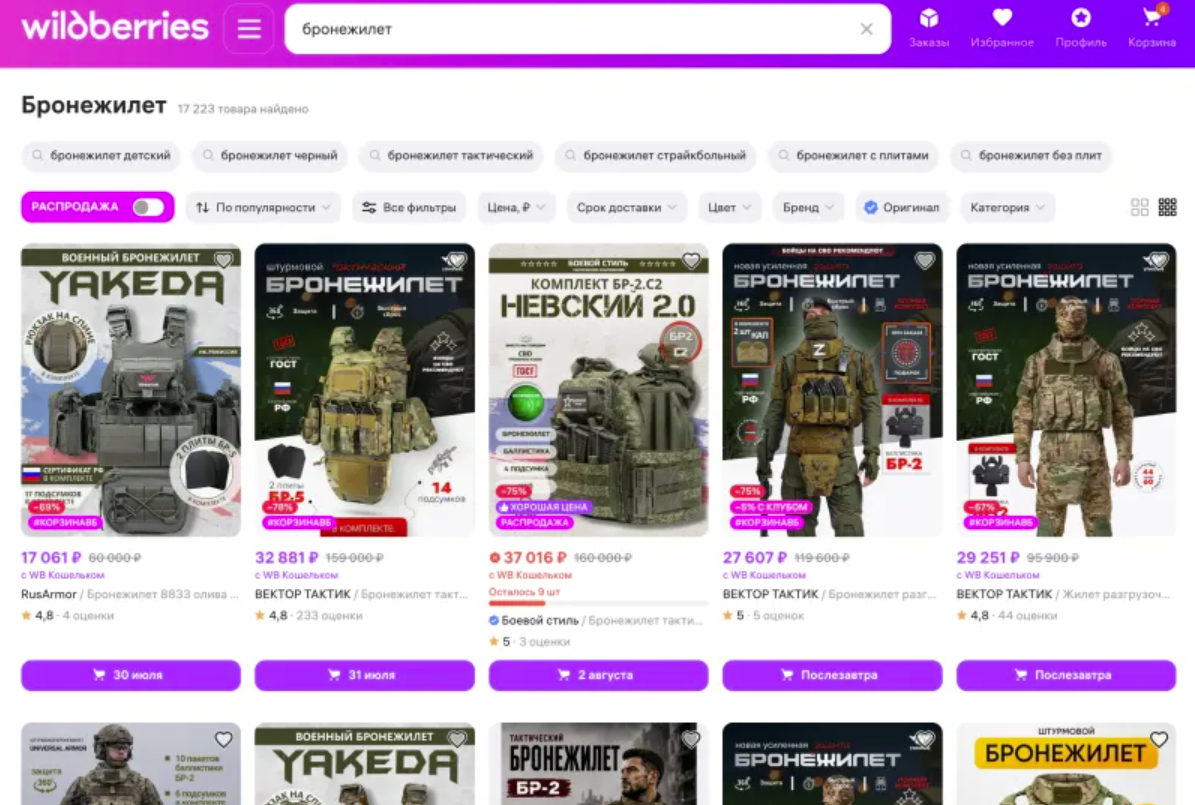The height and width of the screenshot is (805, 1195).
Task: Click the 17 223 товара найдено text
Action: (243, 109)
